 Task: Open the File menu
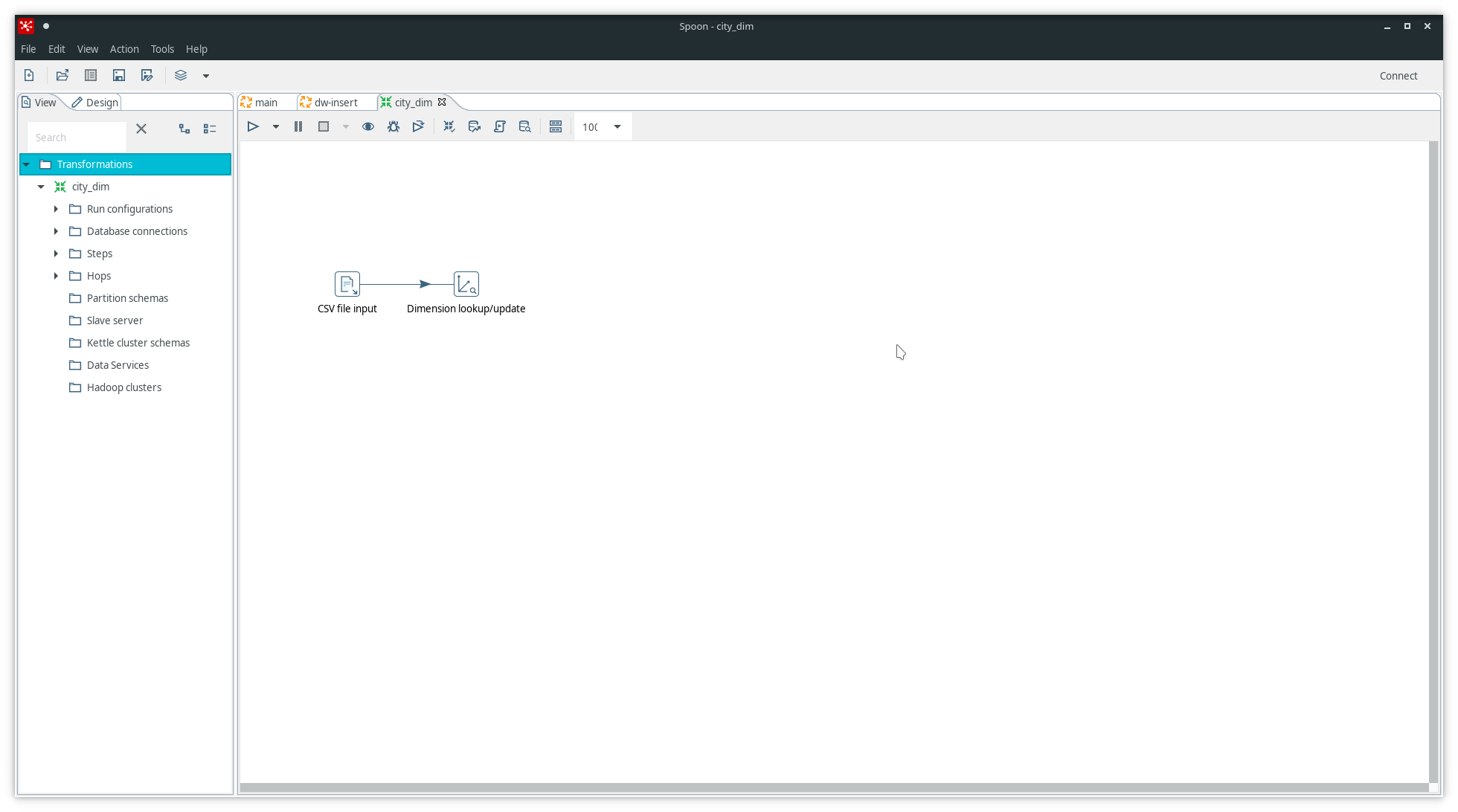28,48
